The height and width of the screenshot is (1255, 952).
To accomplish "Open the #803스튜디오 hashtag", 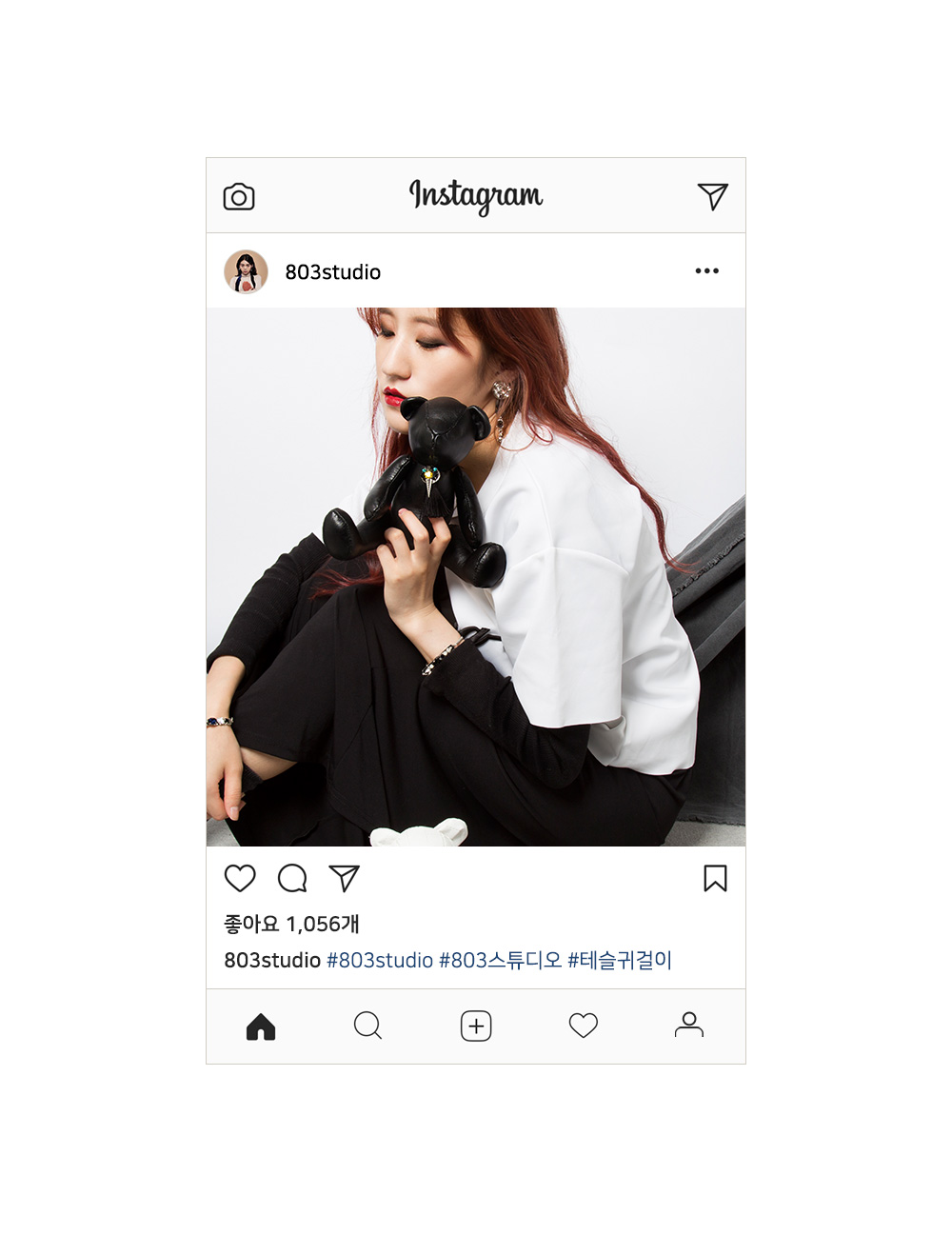I will coord(501,960).
